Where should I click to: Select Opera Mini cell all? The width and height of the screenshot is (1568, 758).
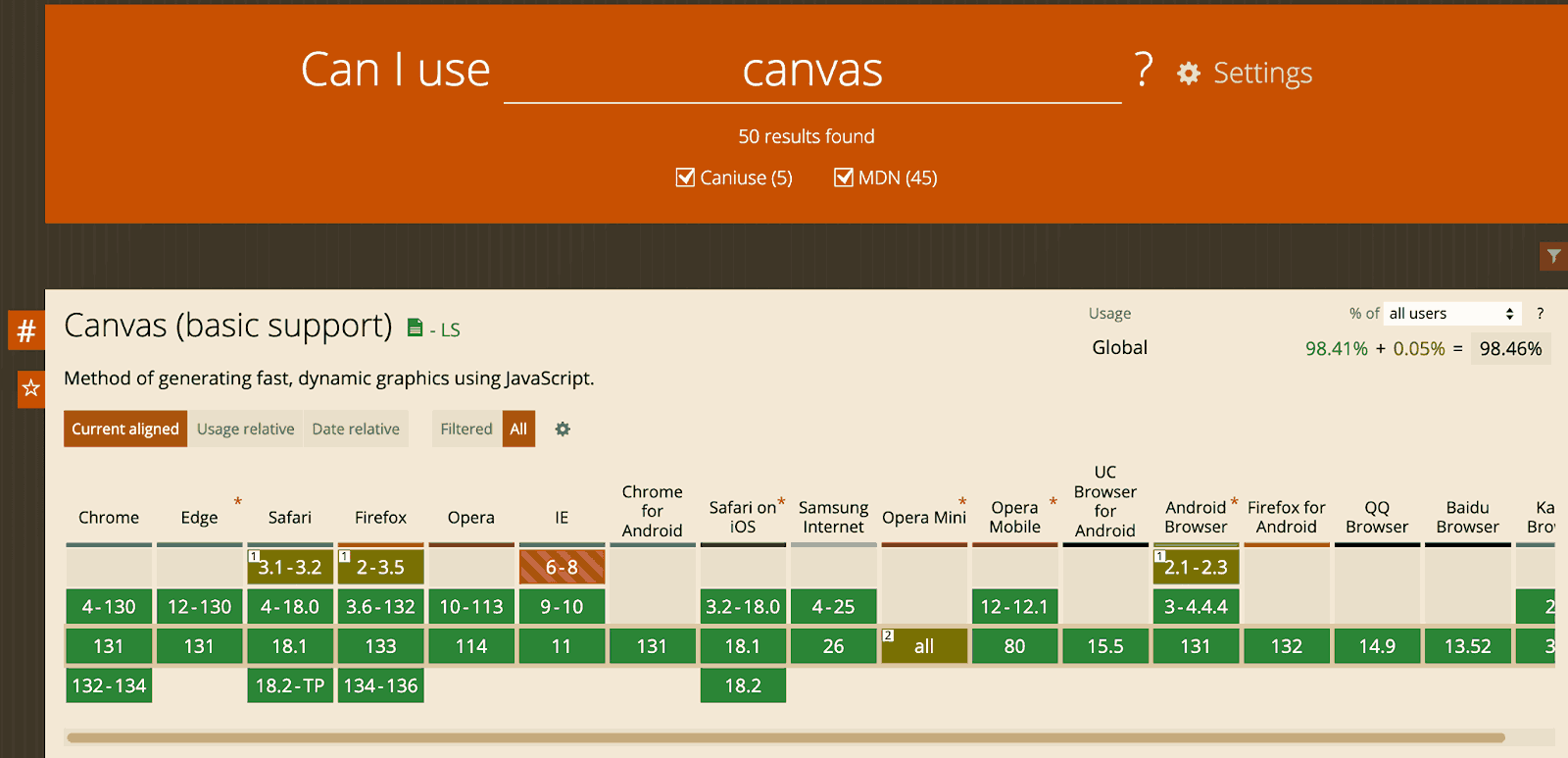click(924, 646)
